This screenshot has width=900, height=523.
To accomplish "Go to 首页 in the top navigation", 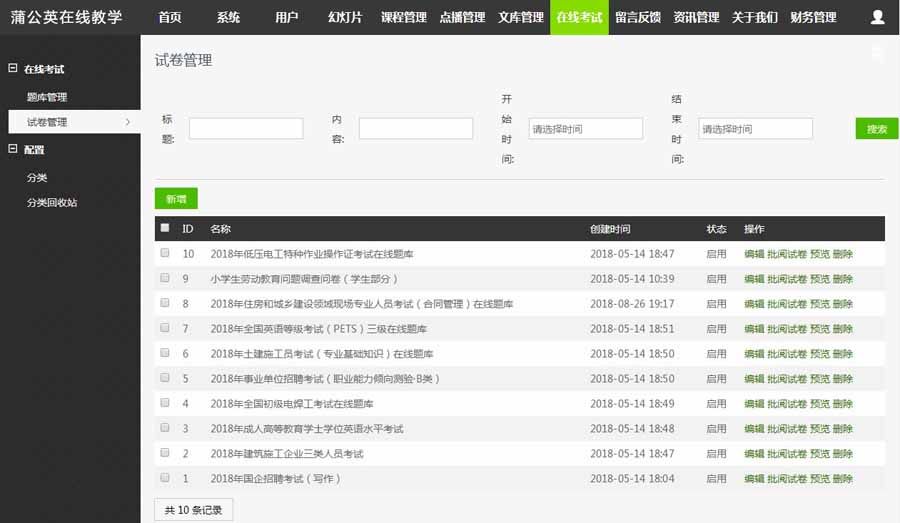I will tap(170, 17).
